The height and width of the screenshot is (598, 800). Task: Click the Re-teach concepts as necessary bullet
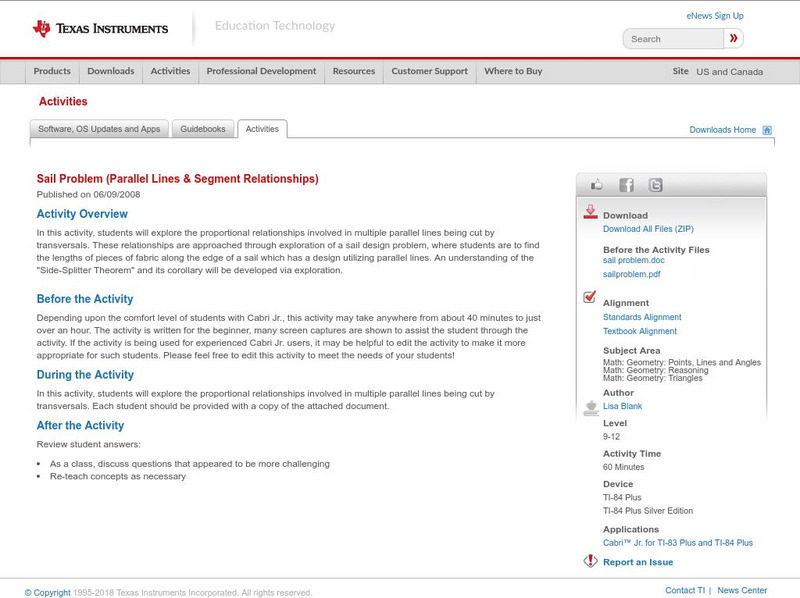118,477
